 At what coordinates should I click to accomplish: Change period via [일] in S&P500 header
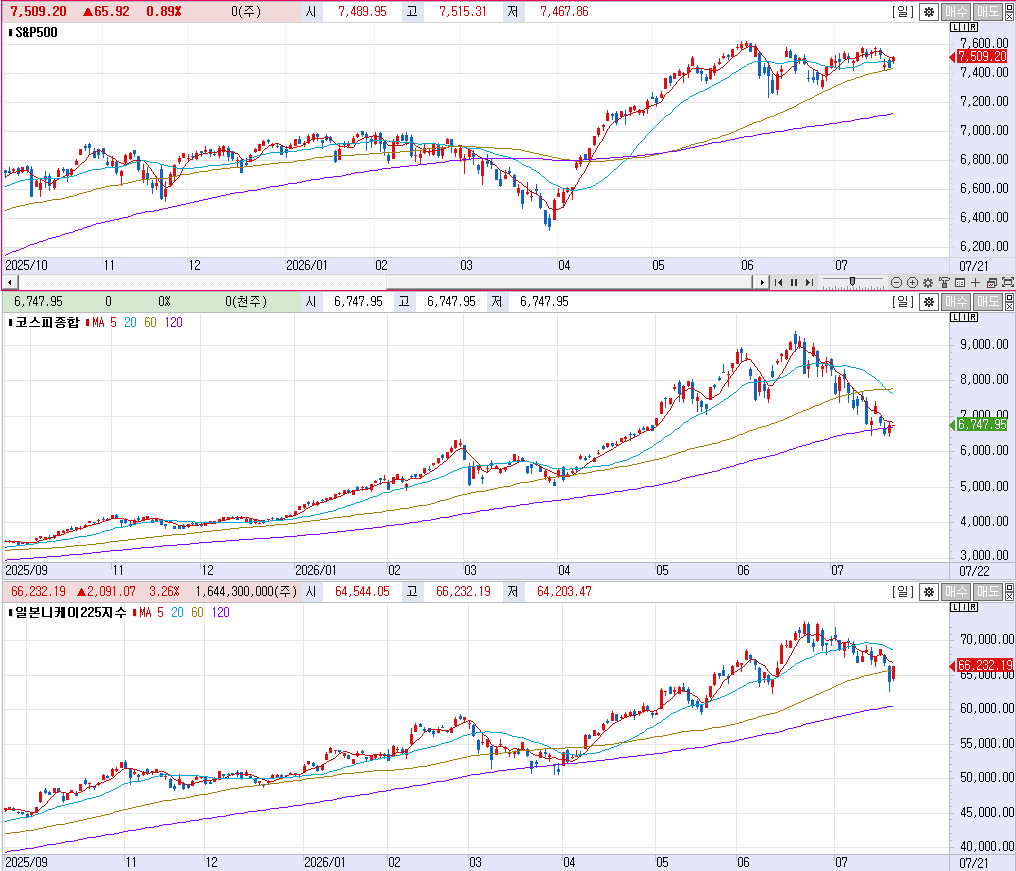click(903, 12)
